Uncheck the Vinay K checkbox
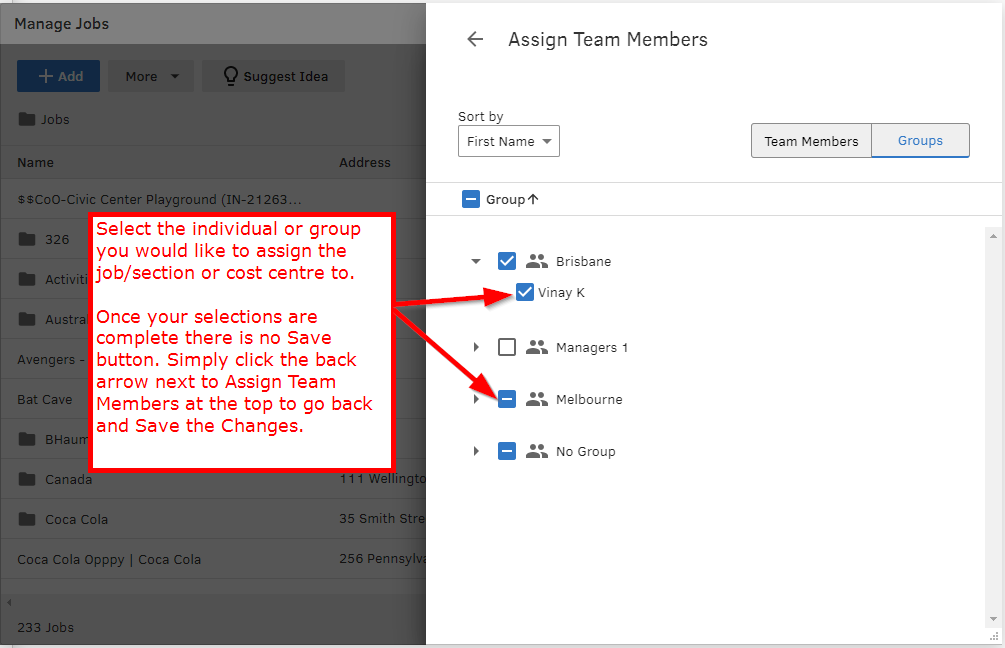Screen dimensions: 1005x648 [524, 292]
